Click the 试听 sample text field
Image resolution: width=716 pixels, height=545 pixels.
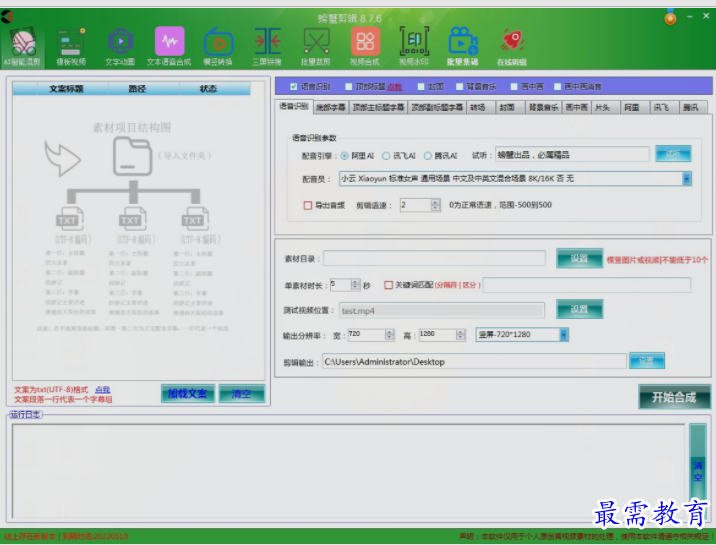(x=572, y=155)
